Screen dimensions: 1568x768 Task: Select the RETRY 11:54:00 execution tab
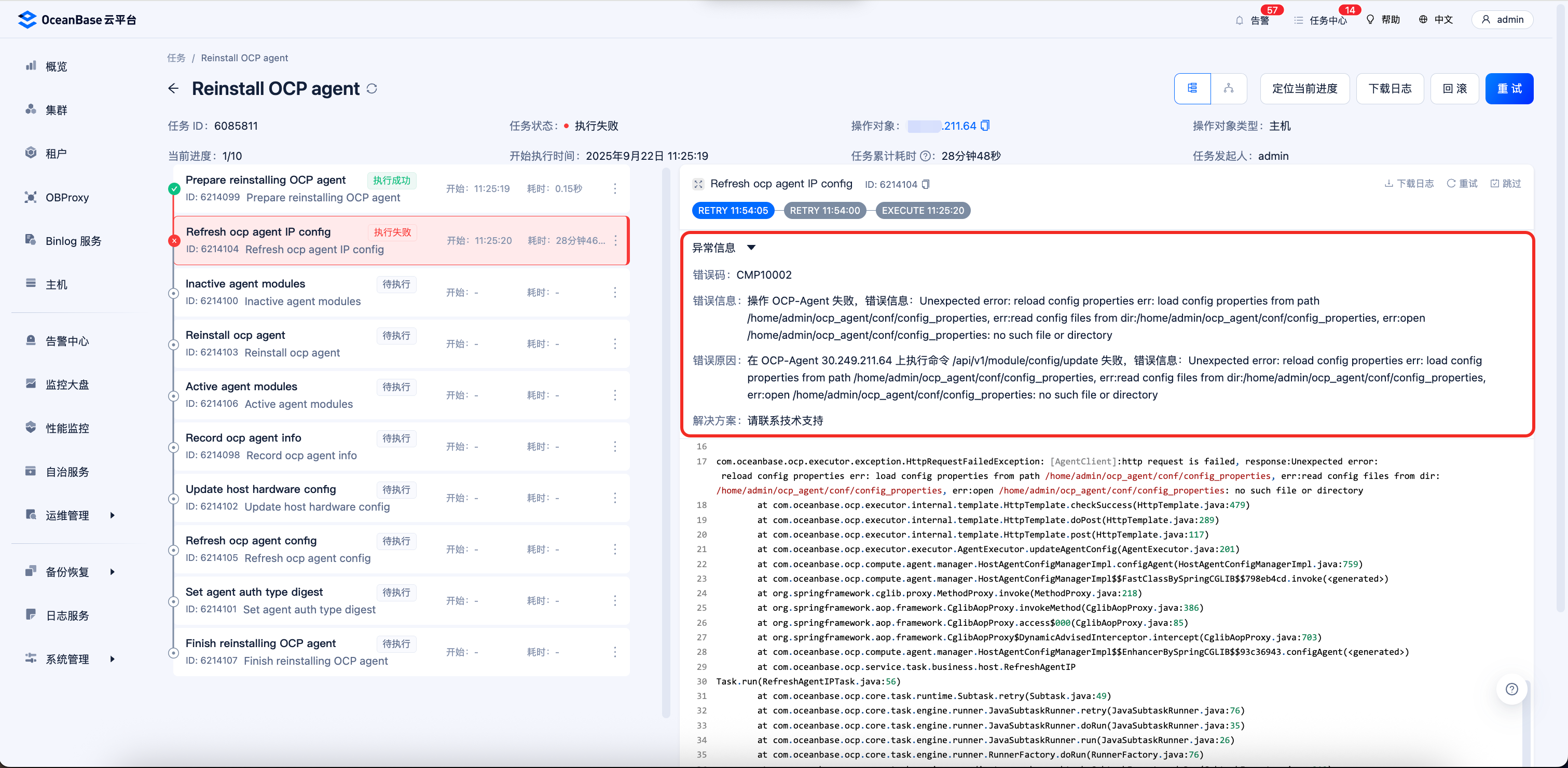825,211
